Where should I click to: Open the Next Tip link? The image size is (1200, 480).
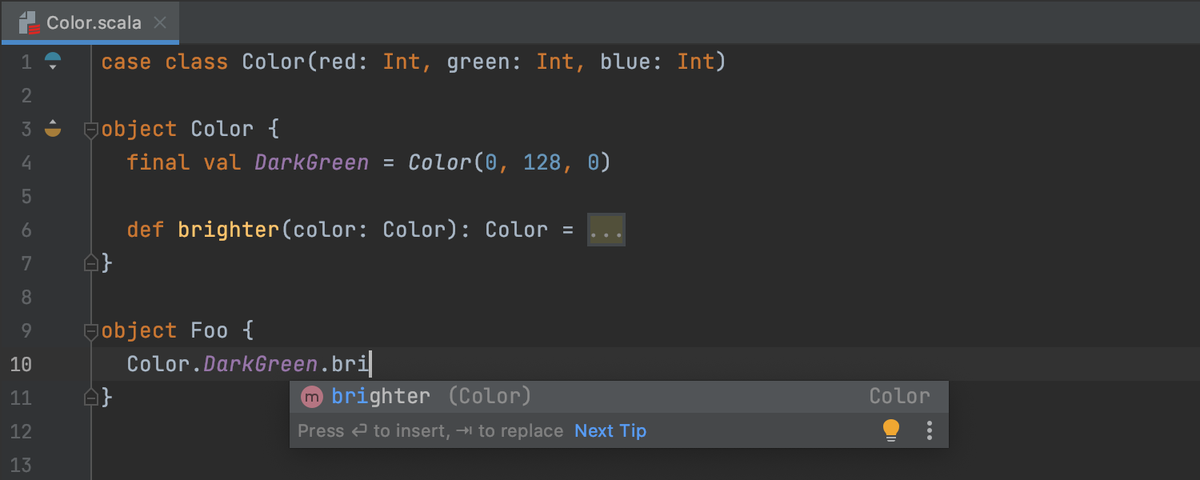610,431
